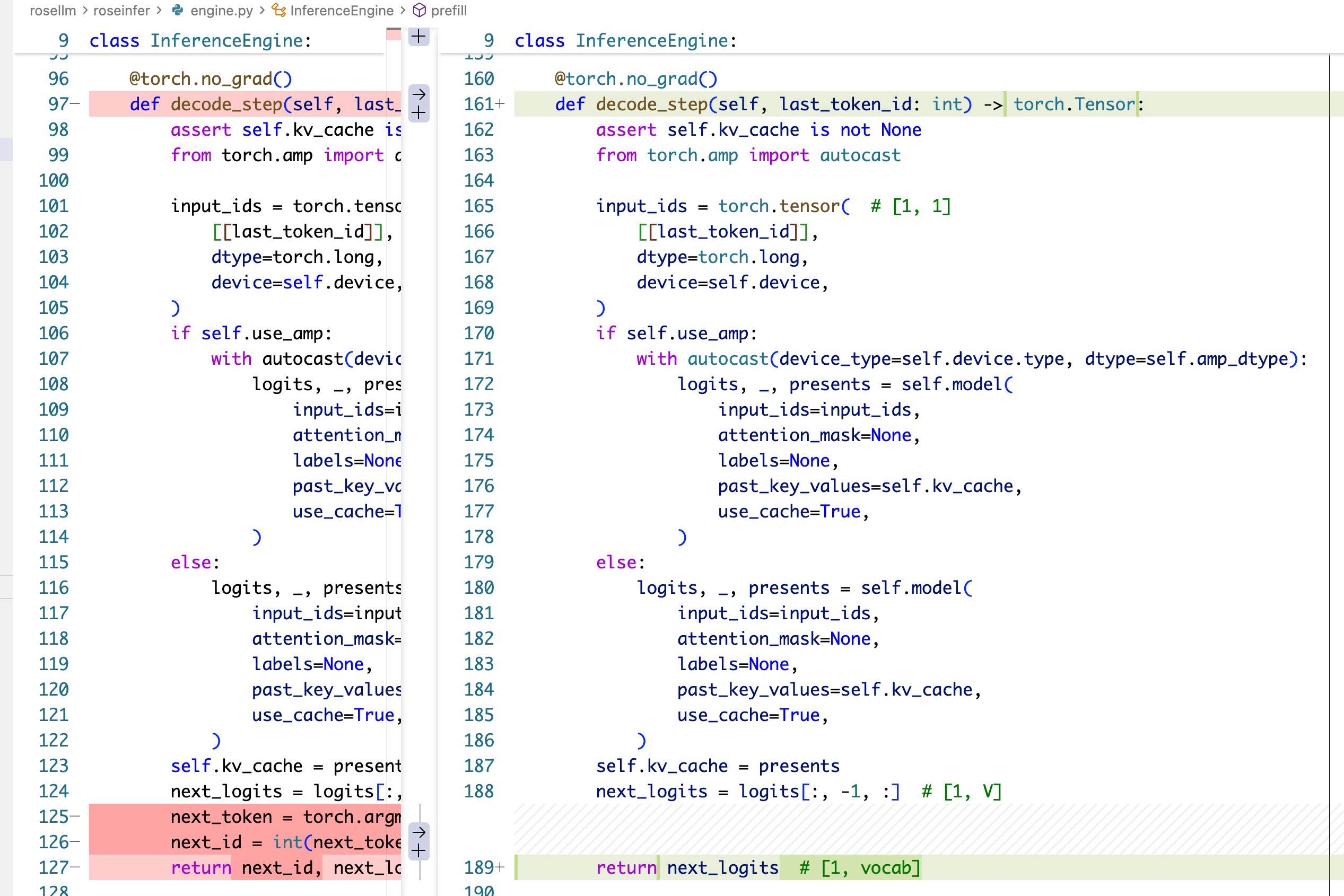Click the red marker in left overview ruler

pyautogui.click(x=394, y=34)
